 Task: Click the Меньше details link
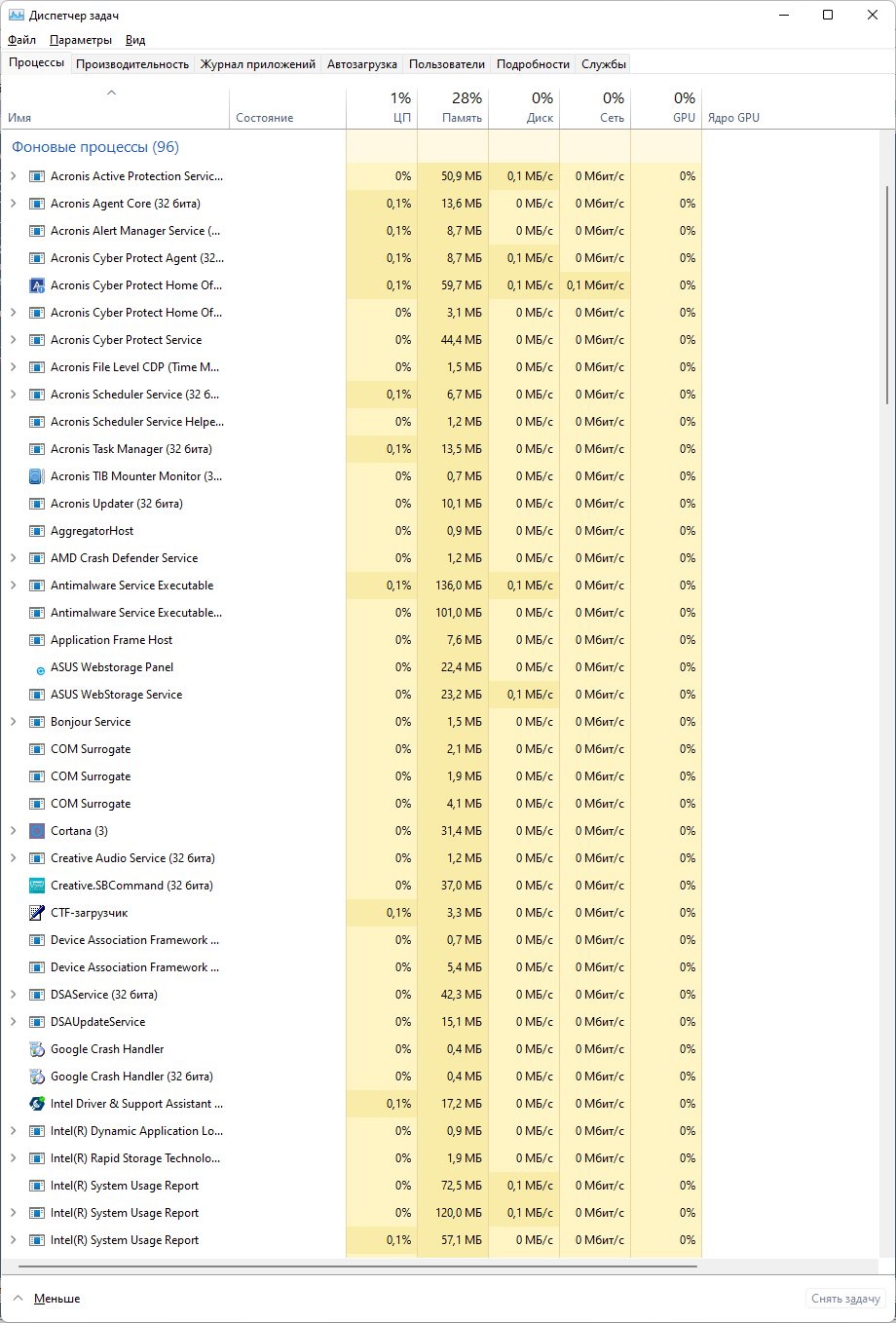56,1299
